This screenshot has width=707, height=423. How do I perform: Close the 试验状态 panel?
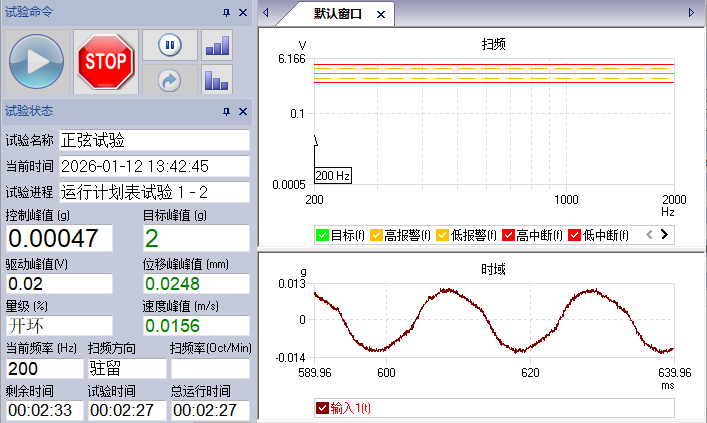pyautogui.click(x=243, y=111)
